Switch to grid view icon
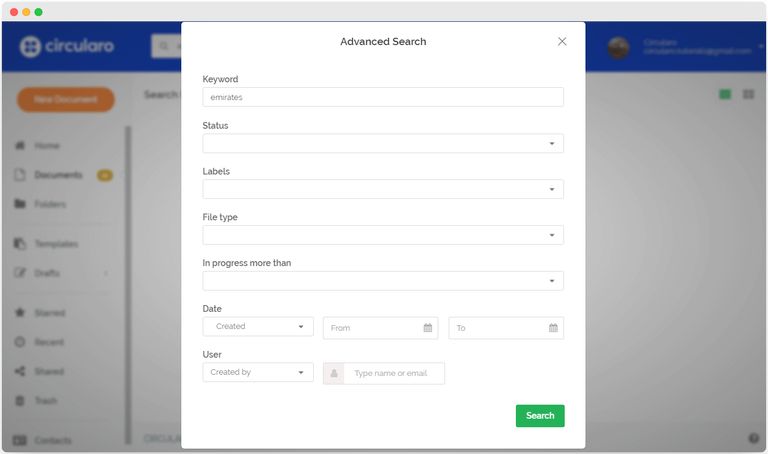 (x=748, y=94)
